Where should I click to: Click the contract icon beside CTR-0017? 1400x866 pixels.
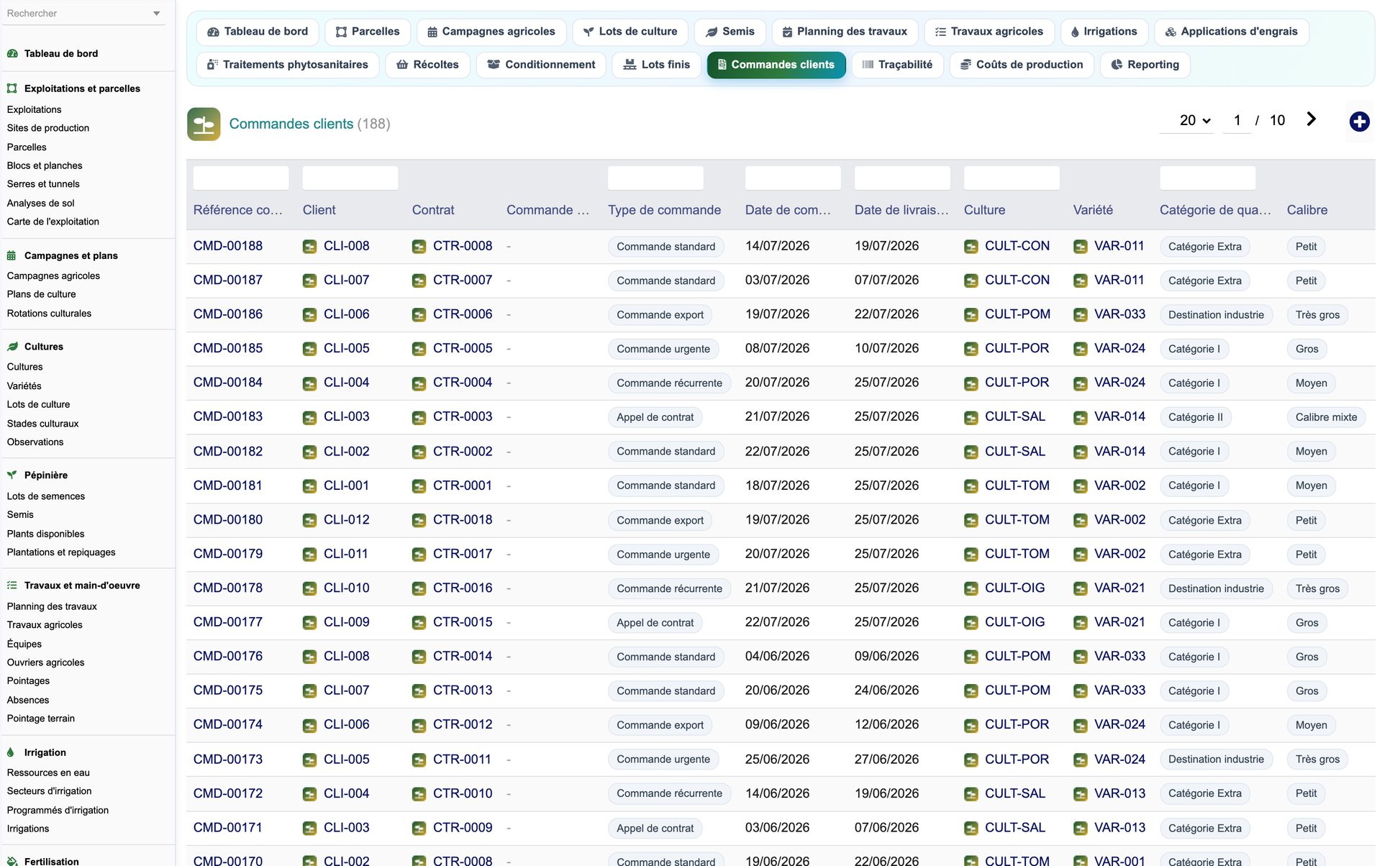[419, 555]
